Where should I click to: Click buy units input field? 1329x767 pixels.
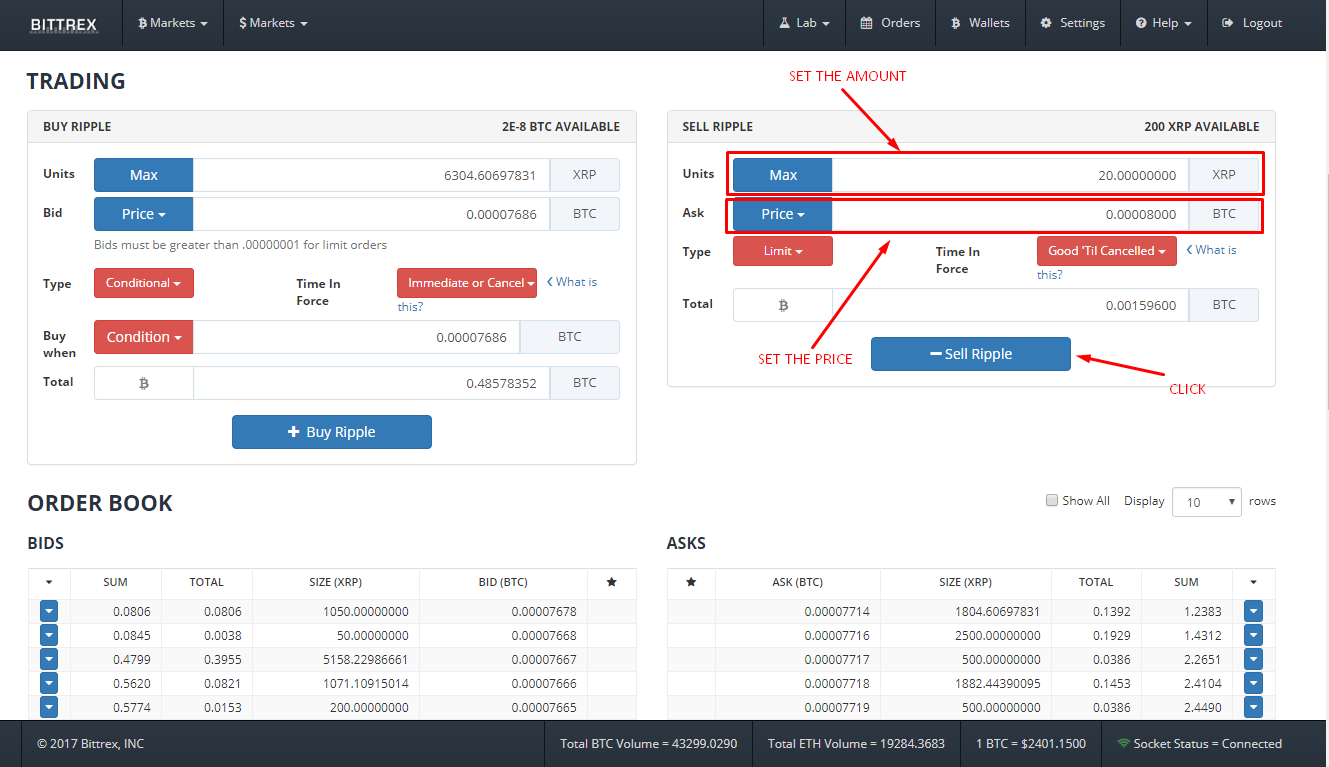point(371,175)
